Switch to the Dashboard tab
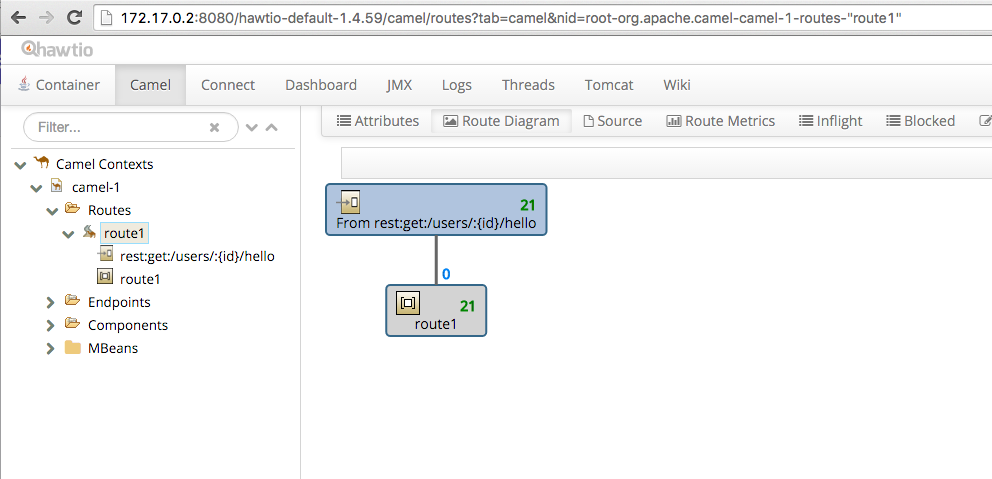Image resolution: width=992 pixels, height=479 pixels. tap(321, 85)
